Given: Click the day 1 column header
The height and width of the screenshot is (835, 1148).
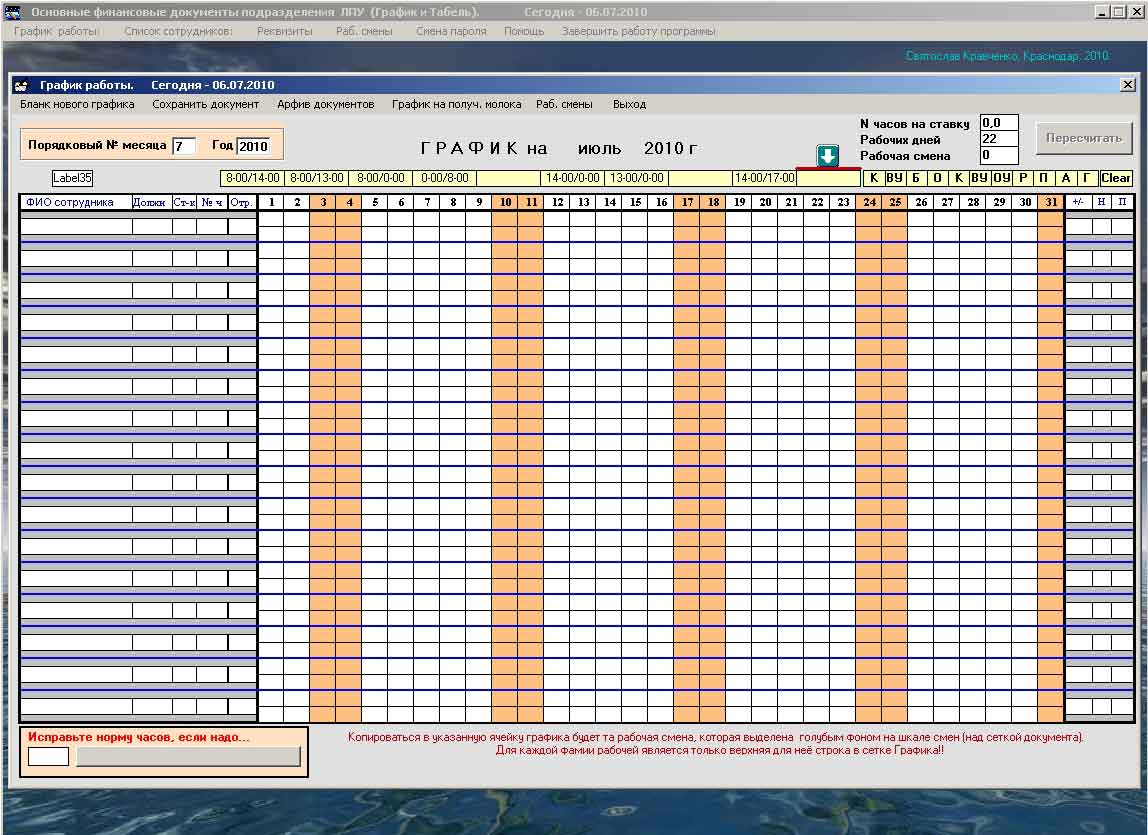Looking at the screenshot, I should [x=271, y=202].
